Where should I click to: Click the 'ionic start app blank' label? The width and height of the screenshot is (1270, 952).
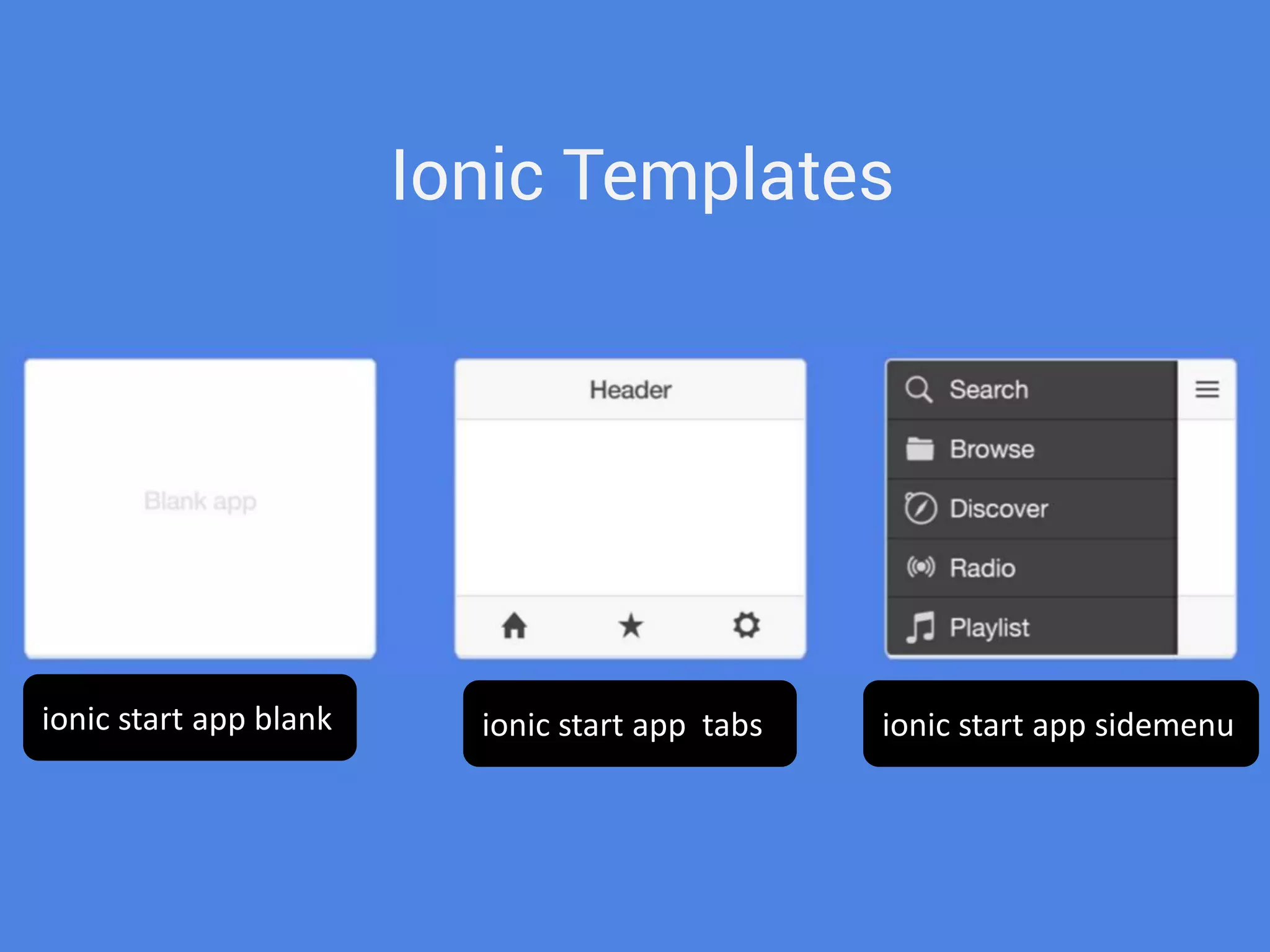189,718
